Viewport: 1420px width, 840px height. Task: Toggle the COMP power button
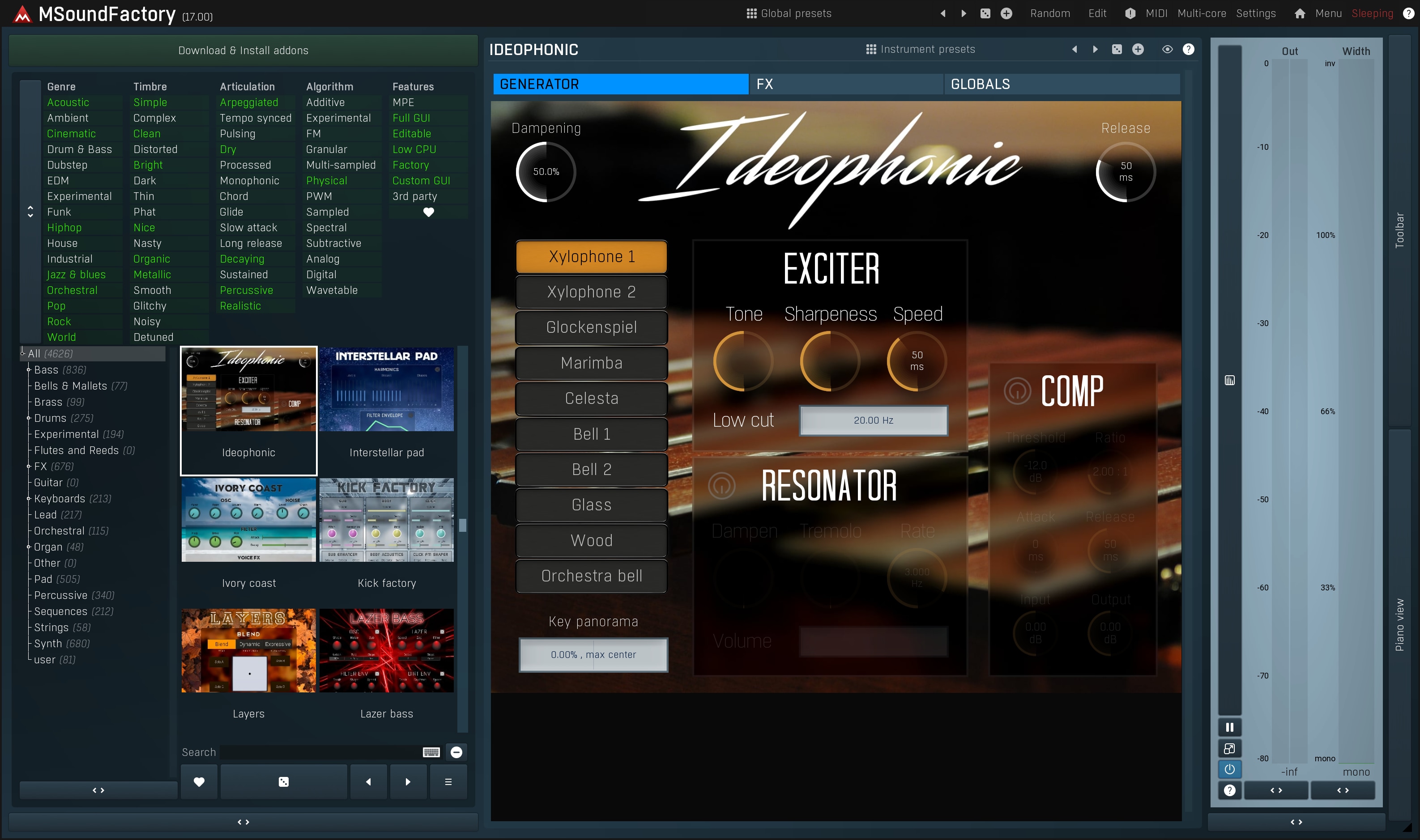1017,390
